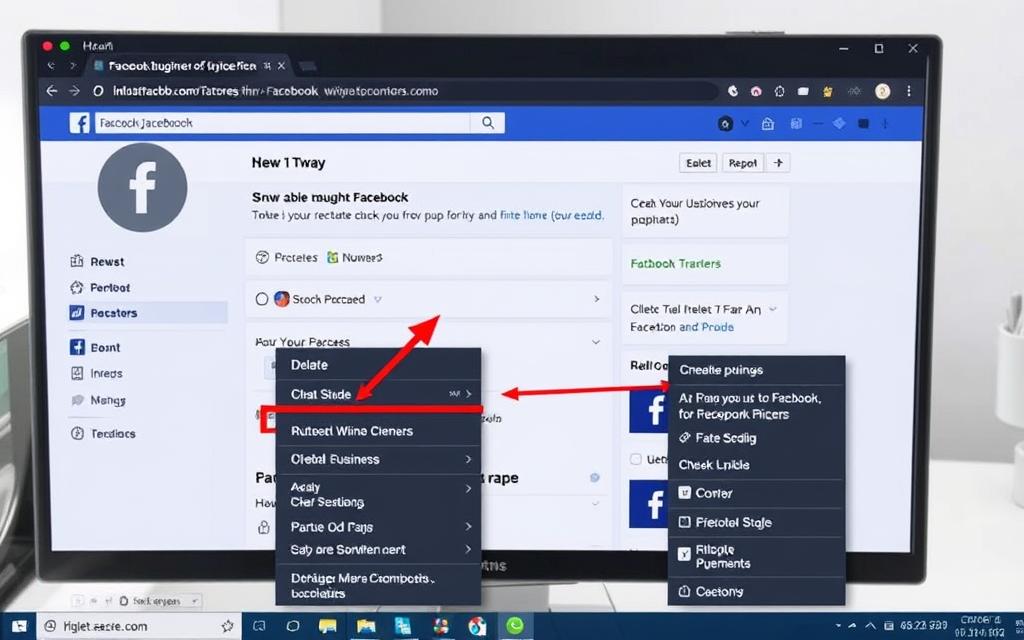
Task: Follow the blue and Prode link
Action: [707, 327]
